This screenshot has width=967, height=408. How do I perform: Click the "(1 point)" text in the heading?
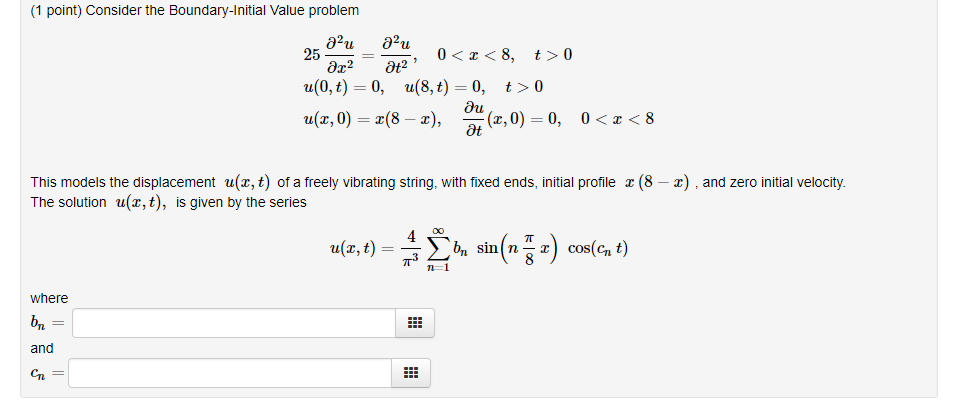point(56,10)
